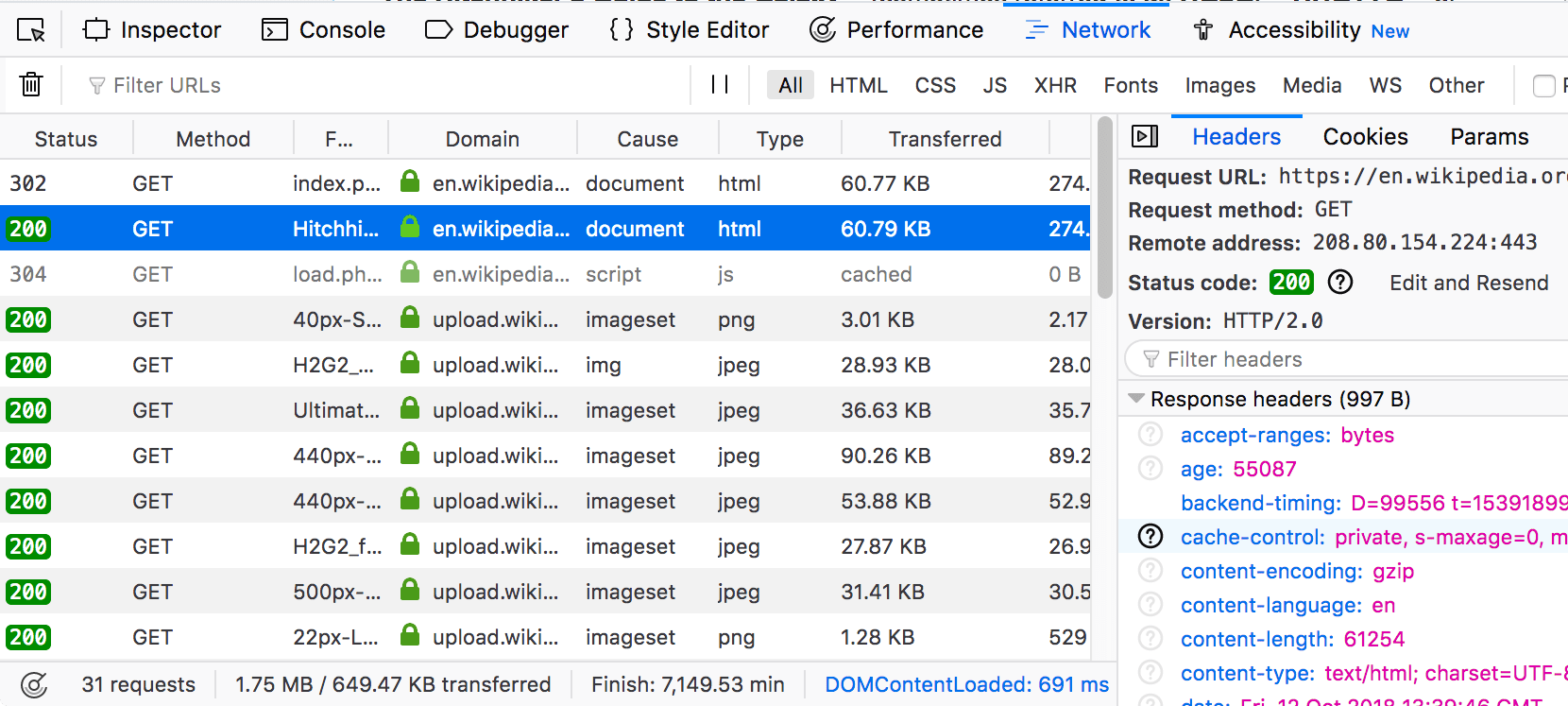
Task: Filter requests by WS
Action: 1386,85
